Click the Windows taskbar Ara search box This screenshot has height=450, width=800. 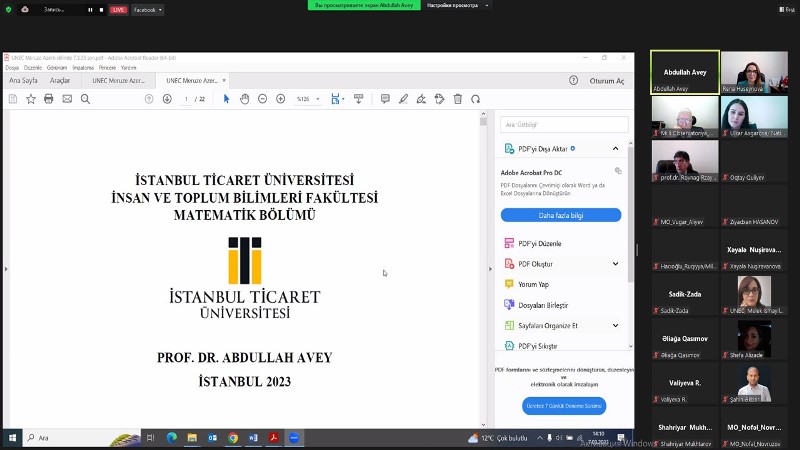coord(82,438)
